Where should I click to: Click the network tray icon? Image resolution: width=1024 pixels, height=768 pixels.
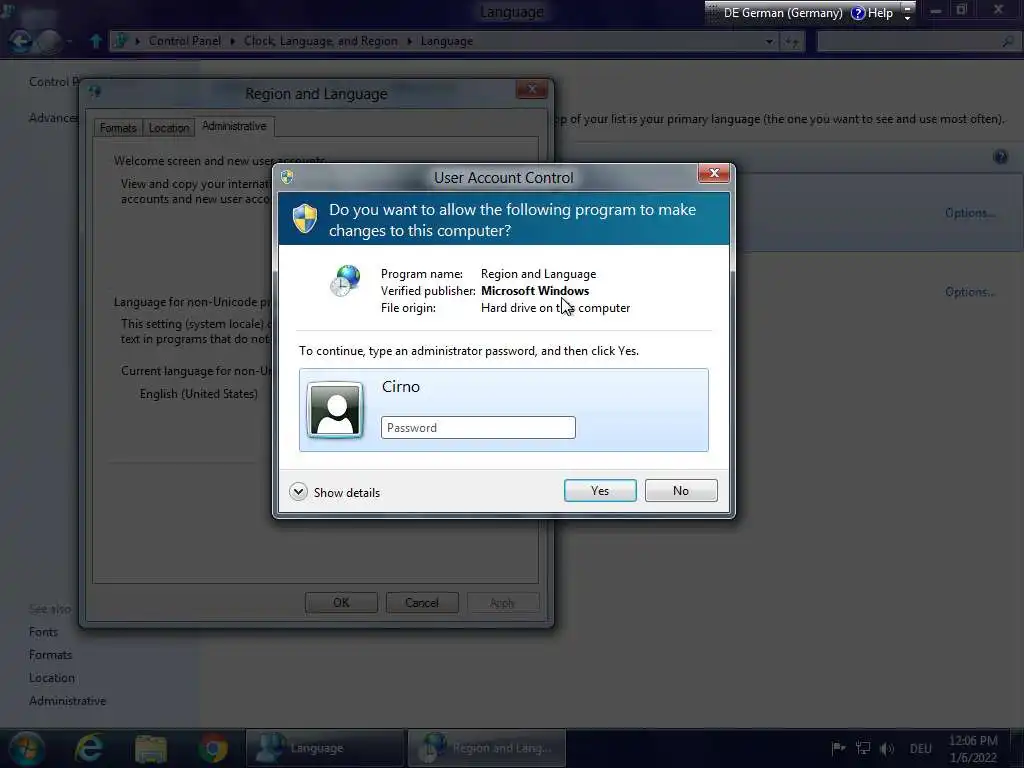click(x=863, y=748)
